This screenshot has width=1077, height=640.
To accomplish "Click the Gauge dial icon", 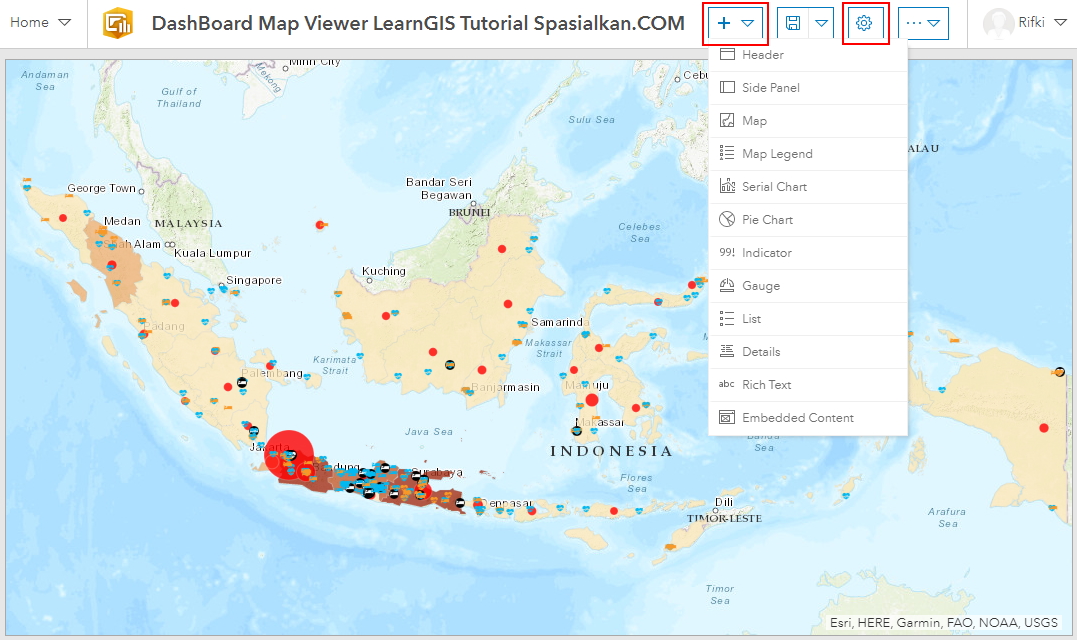I will point(727,285).
